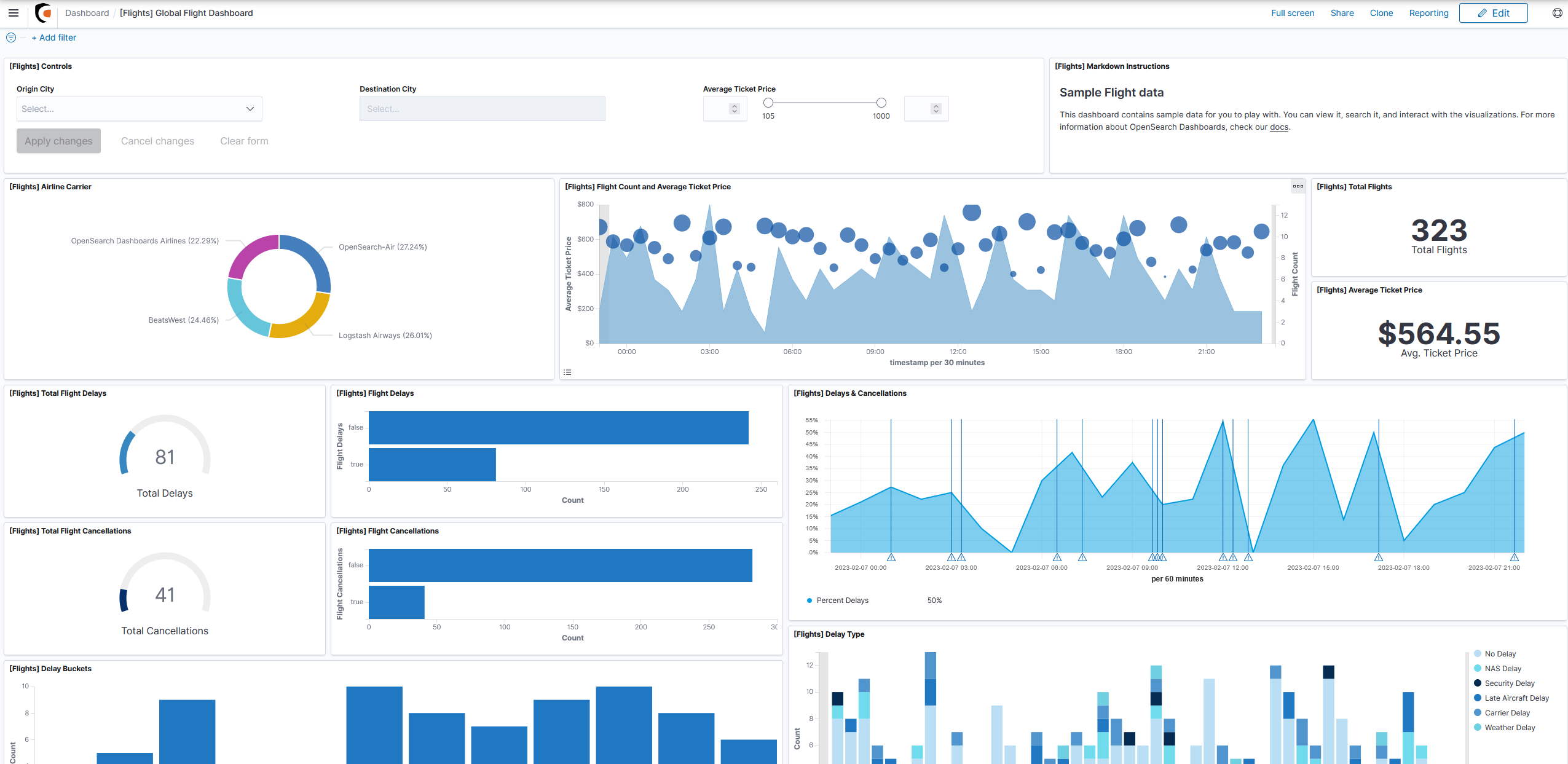Click the [Flights] Delay Type panel title
The height and width of the screenshot is (764, 1568).
click(829, 634)
